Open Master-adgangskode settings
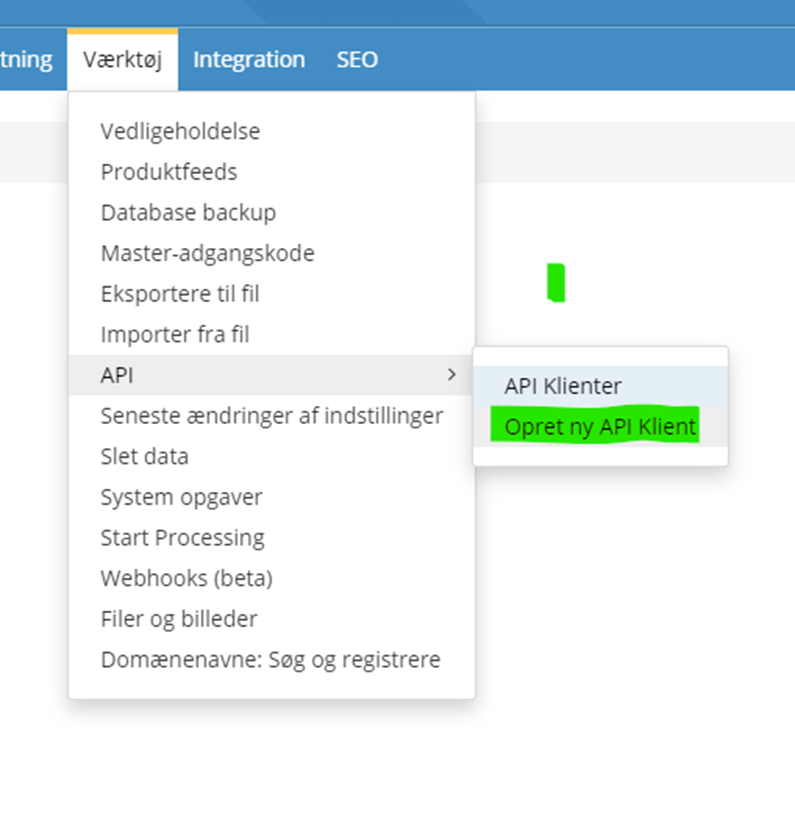 pos(207,254)
